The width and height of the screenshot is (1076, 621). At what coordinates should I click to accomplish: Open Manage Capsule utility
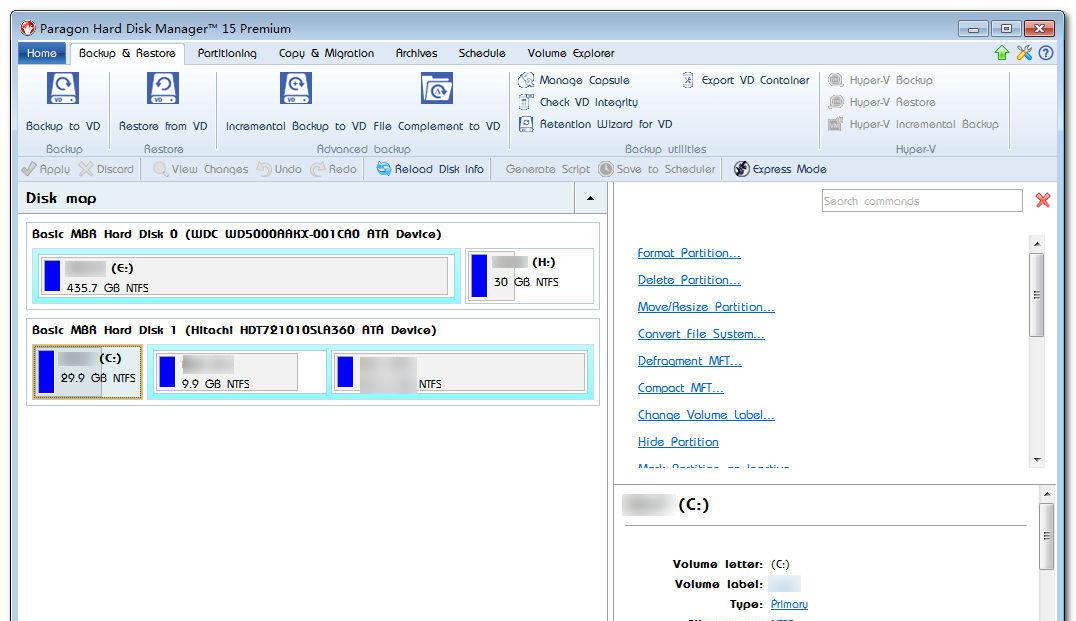(574, 80)
